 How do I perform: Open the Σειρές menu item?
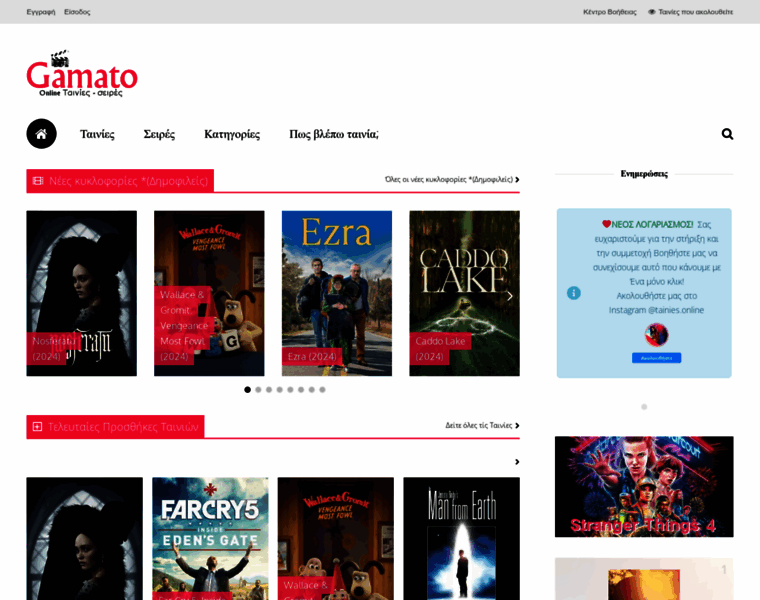point(159,134)
